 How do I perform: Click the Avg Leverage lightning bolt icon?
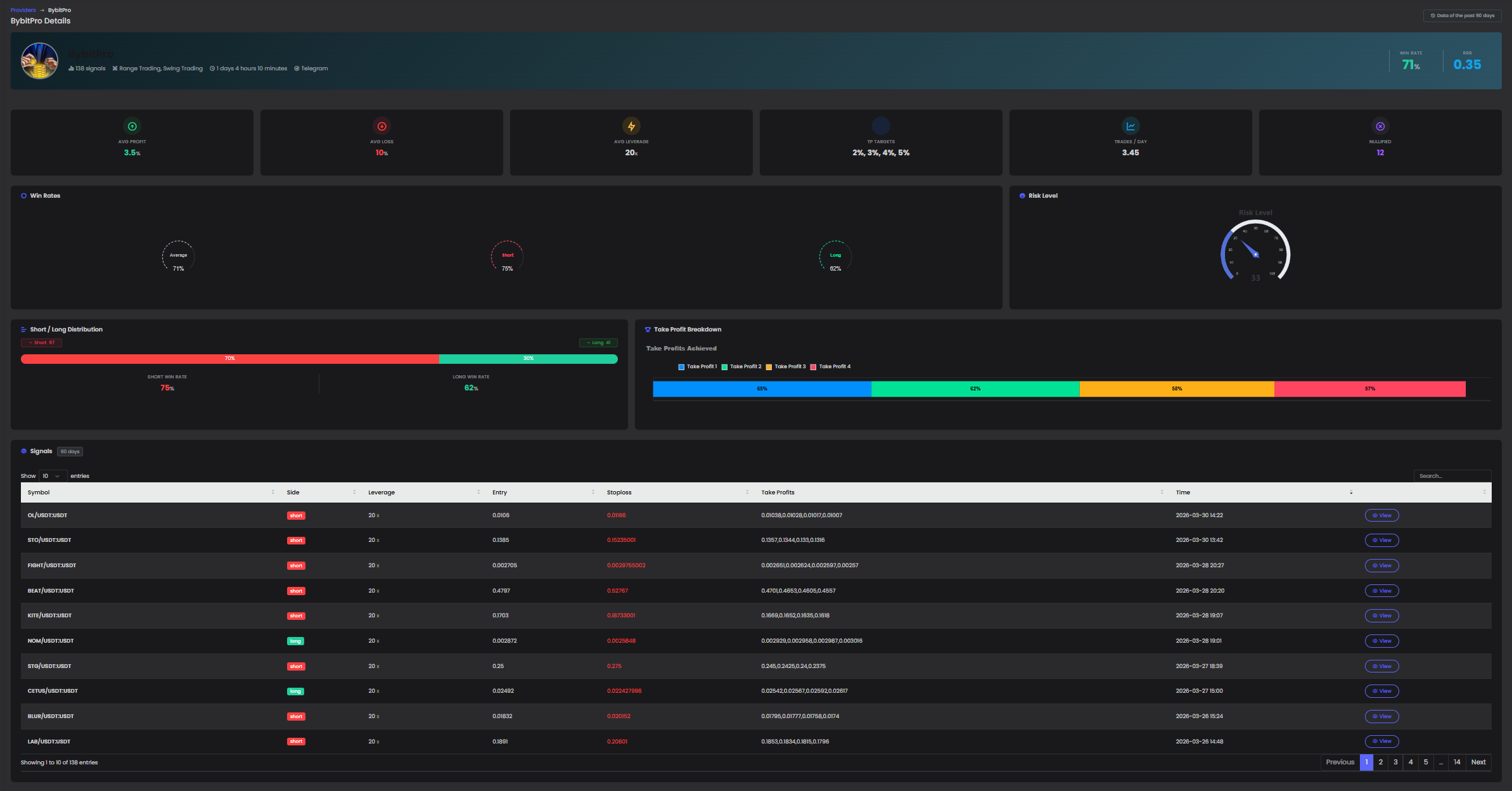pos(631,126)
